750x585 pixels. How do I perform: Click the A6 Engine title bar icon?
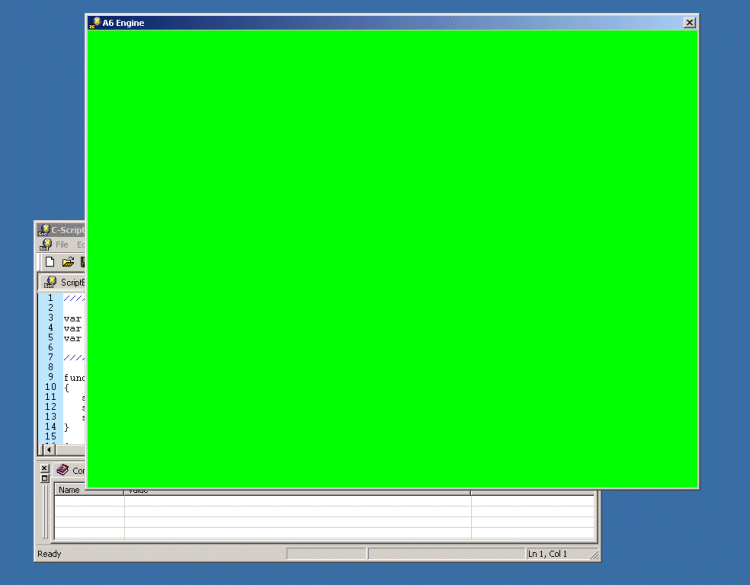95,22
